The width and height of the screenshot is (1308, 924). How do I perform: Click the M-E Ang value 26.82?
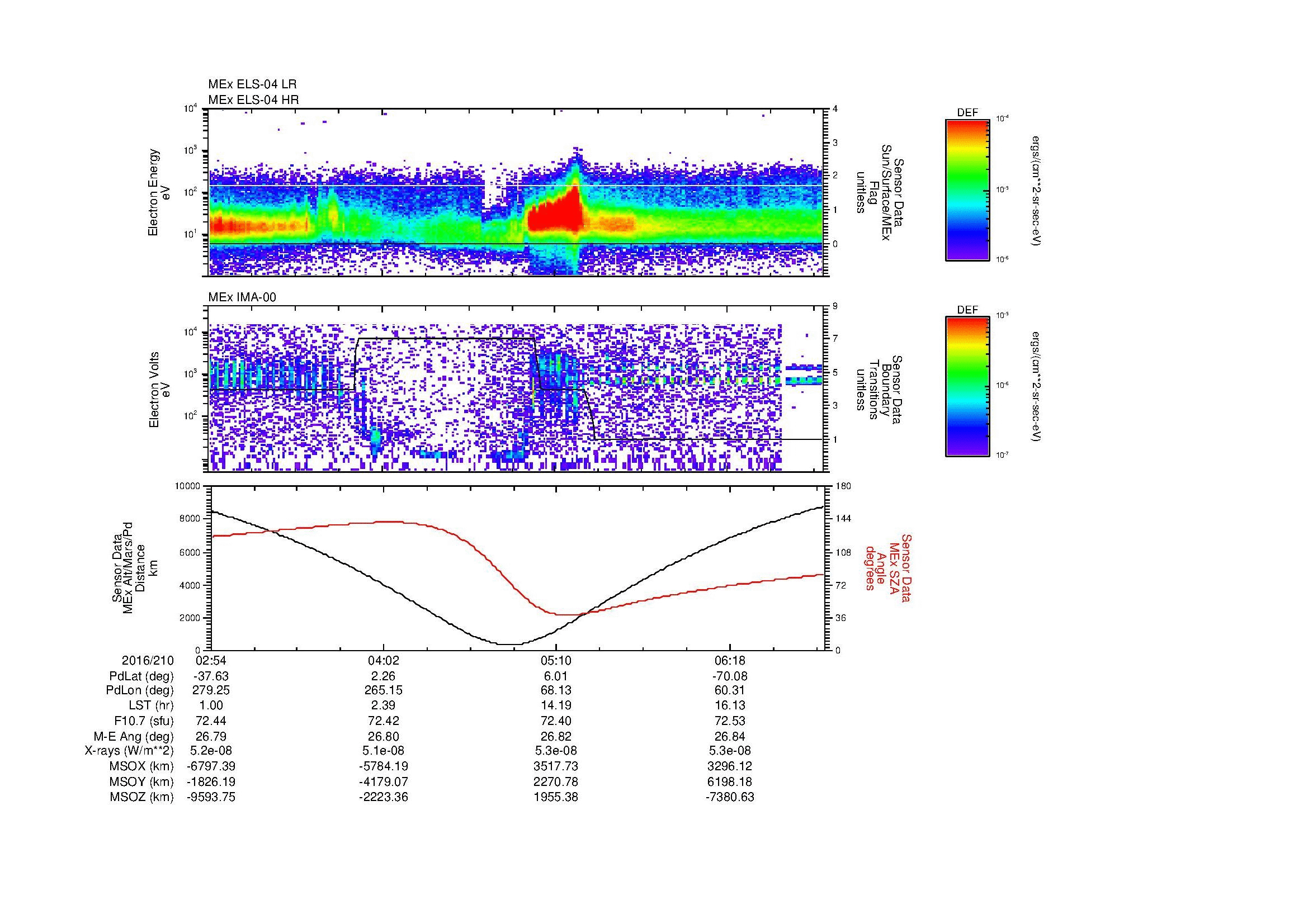tap(556, 736)
